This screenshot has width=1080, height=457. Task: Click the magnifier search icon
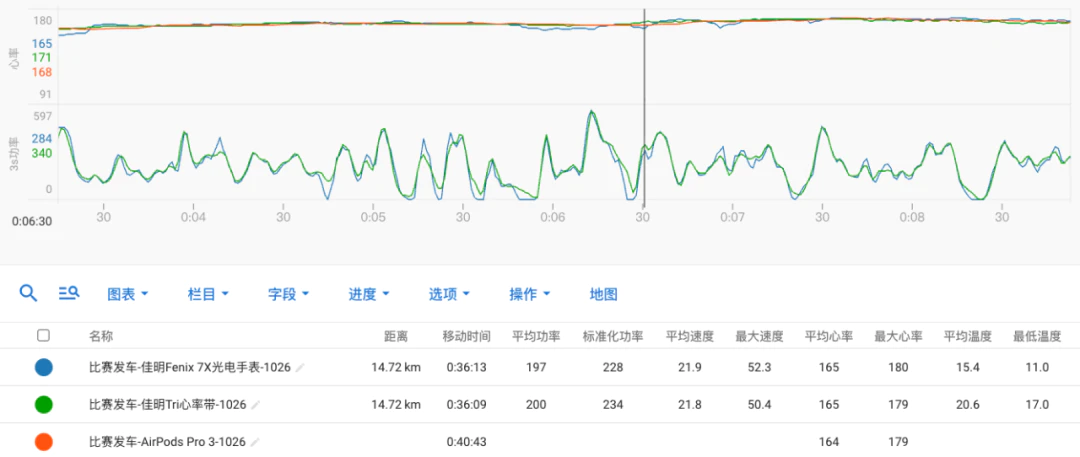pyautogui.click(x=29, y=293)
